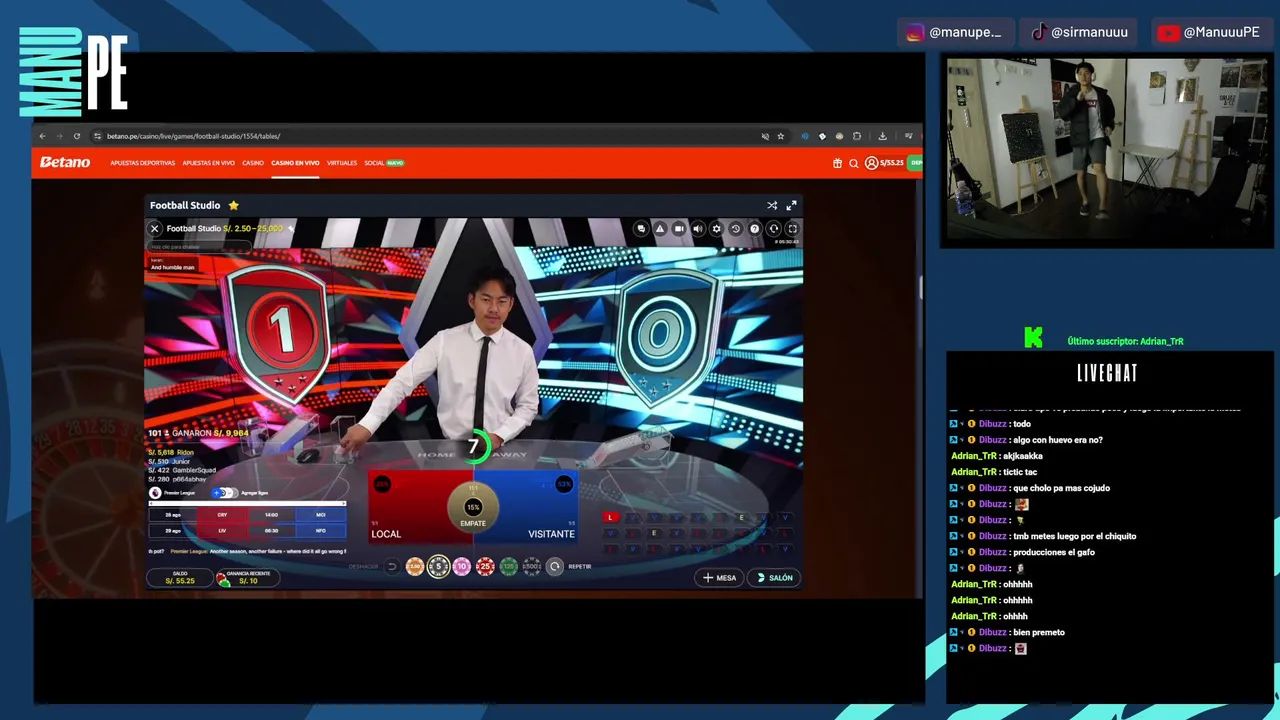Select the red 25 chip
Image resolution: width=1280 pixels, height=720 pixels.
(x=485, y=567)
